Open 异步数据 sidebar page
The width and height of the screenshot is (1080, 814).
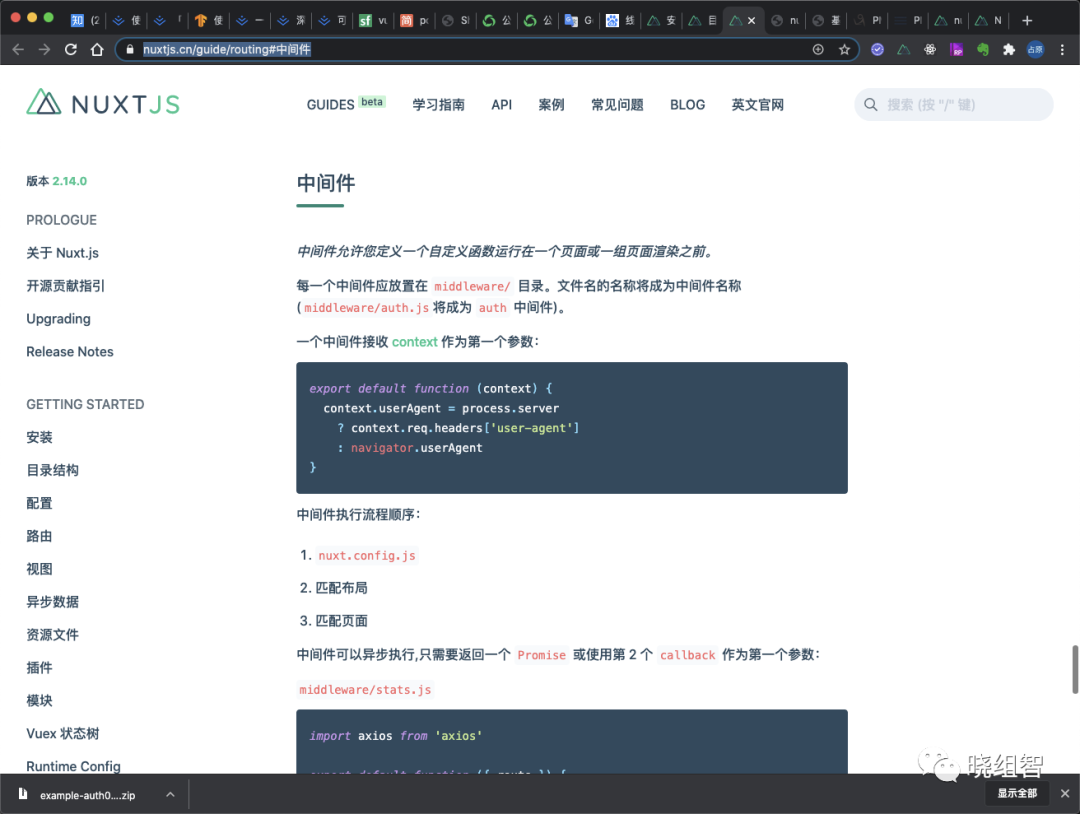tap(52, 602)
